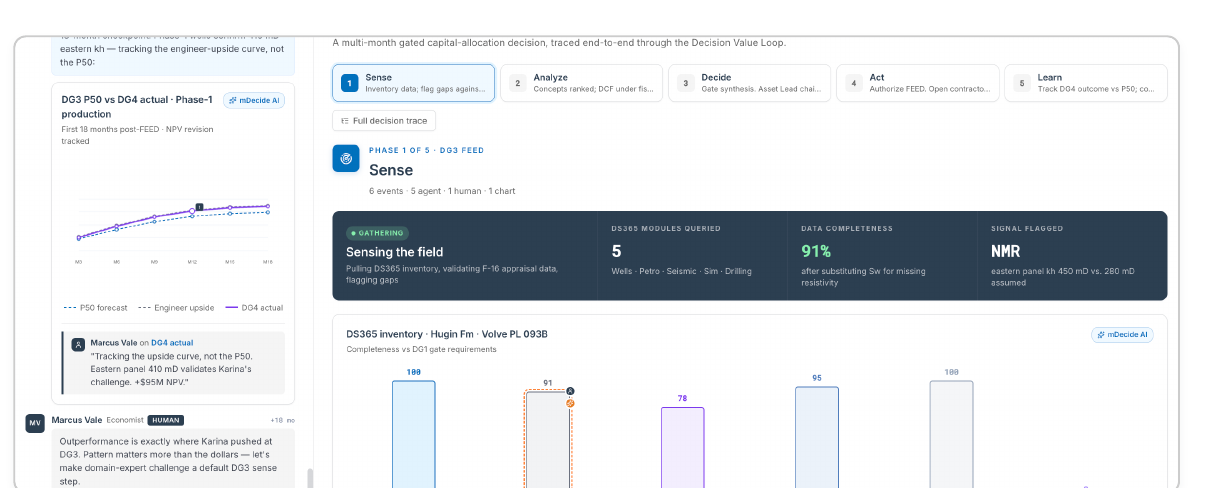Click the grey bar labeled 100
The width and height of the screenshot is (1213, 488).
(x=951, y=434)
